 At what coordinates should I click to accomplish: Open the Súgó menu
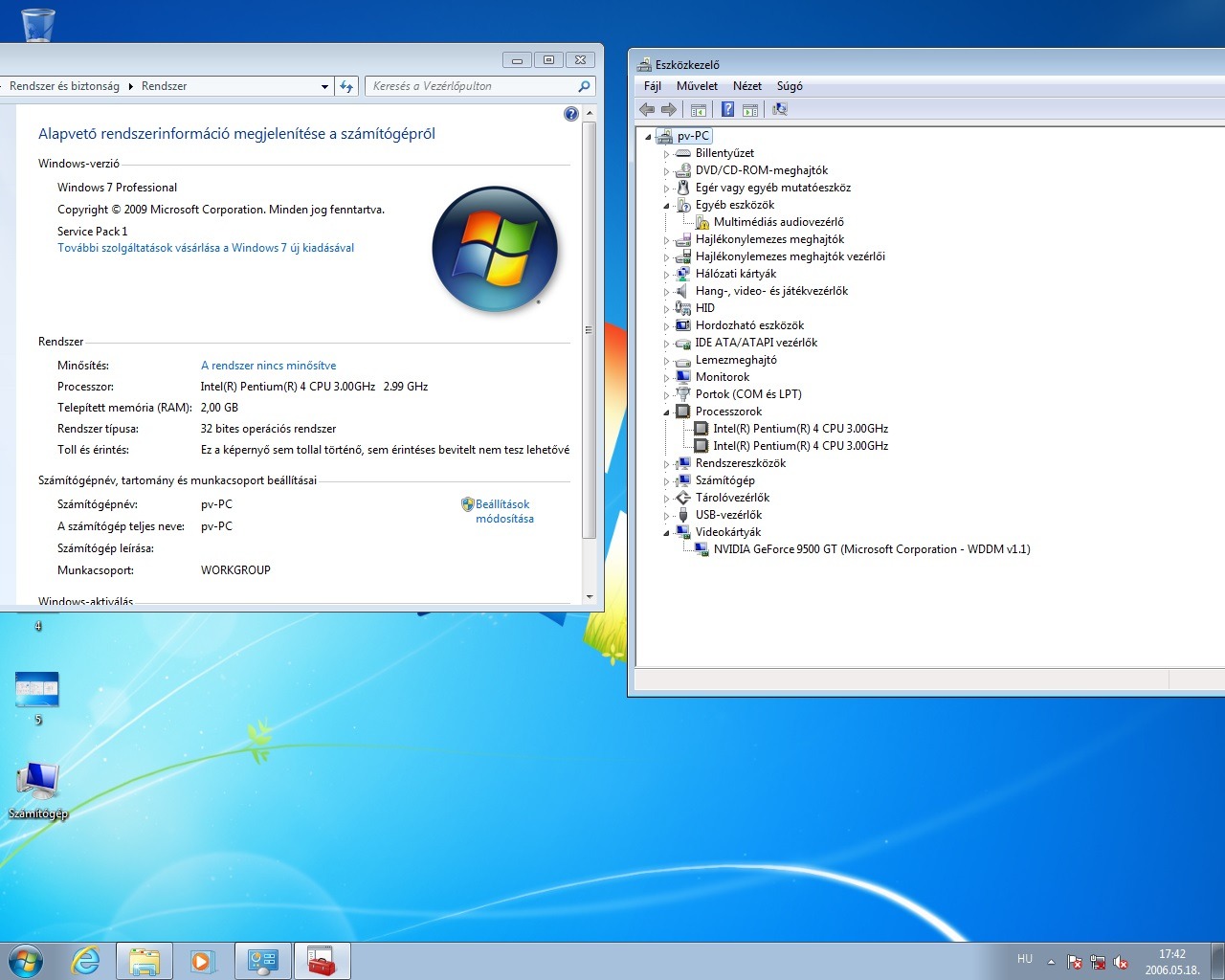click(x=790, y=86)
